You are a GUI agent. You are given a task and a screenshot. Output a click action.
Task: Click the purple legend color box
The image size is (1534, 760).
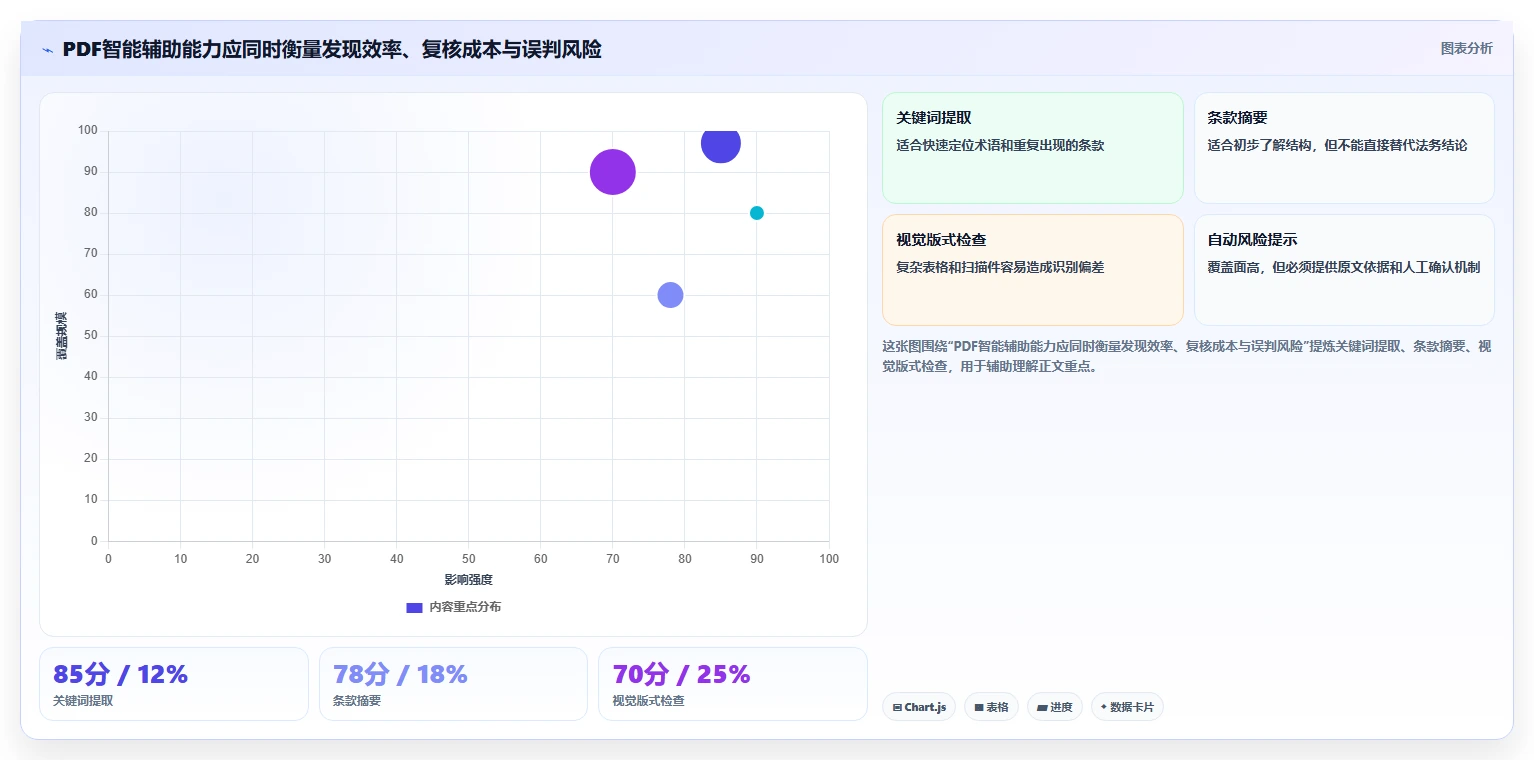tap(414, 608)
